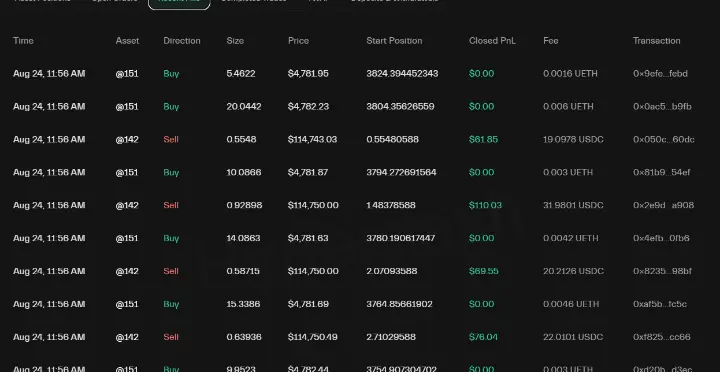The width and height of the screenshot is (720, 372).
Task: Select fee 0.0046 UETH
Action: [x=571, y=304]
